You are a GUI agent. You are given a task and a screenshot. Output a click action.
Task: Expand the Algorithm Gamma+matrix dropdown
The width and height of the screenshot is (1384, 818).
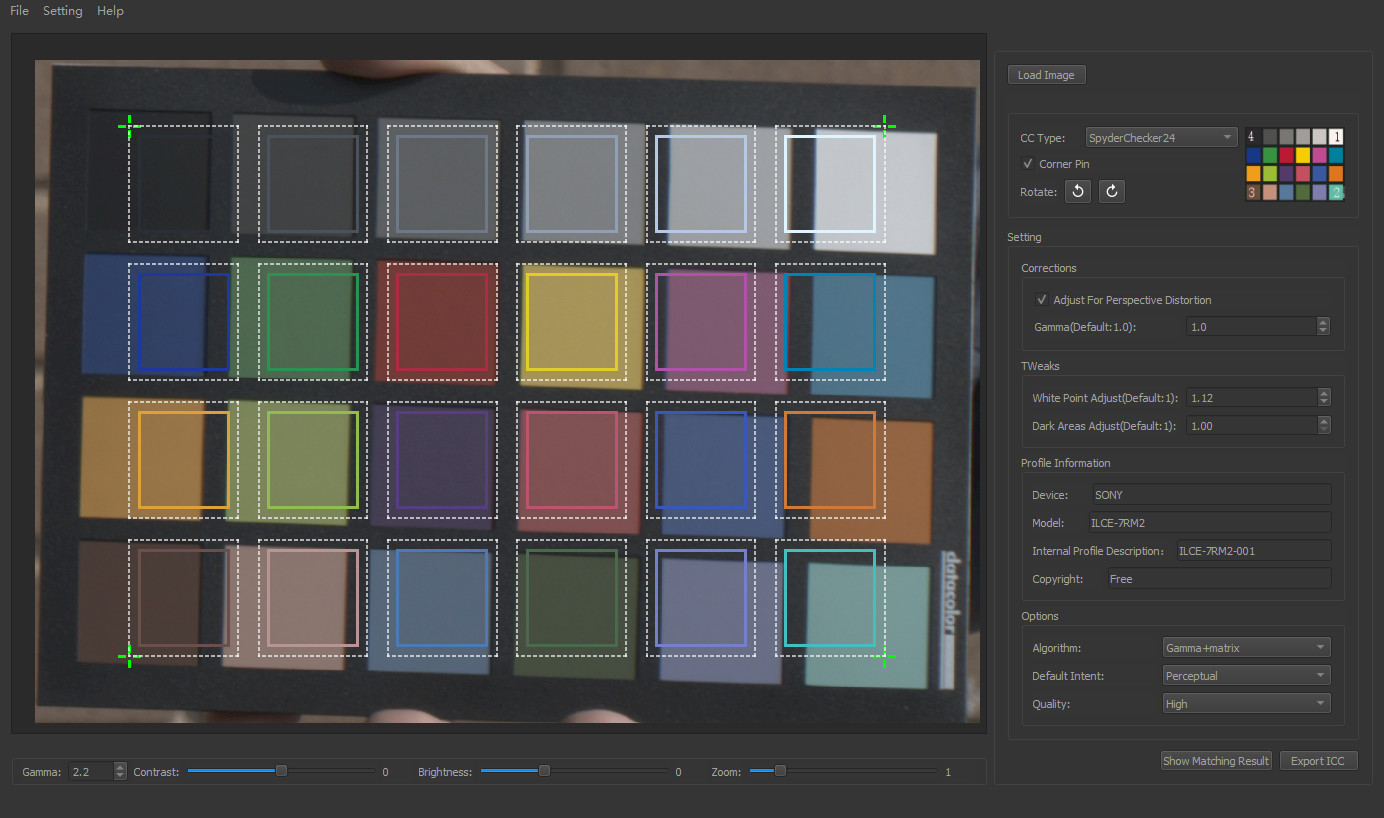click(1246, 648)
